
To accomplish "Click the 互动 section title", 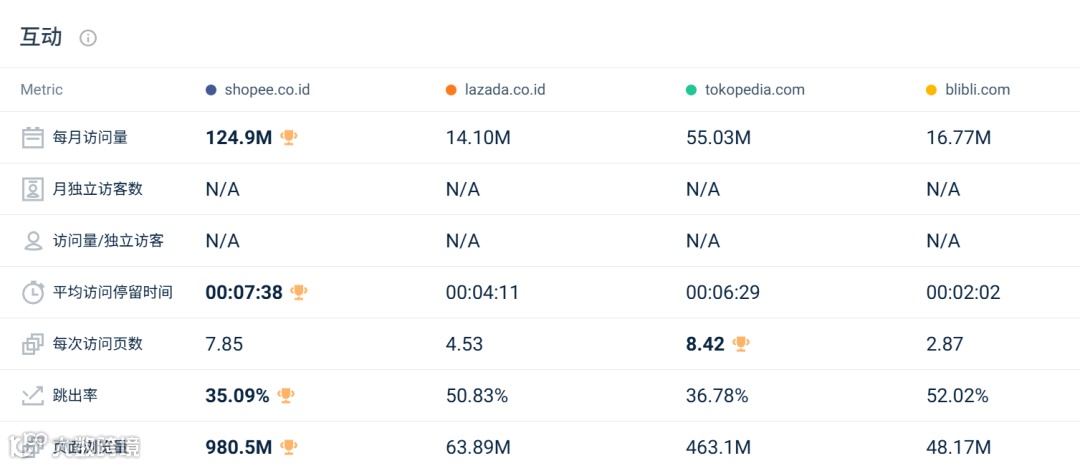I will [x=41, y=38].
